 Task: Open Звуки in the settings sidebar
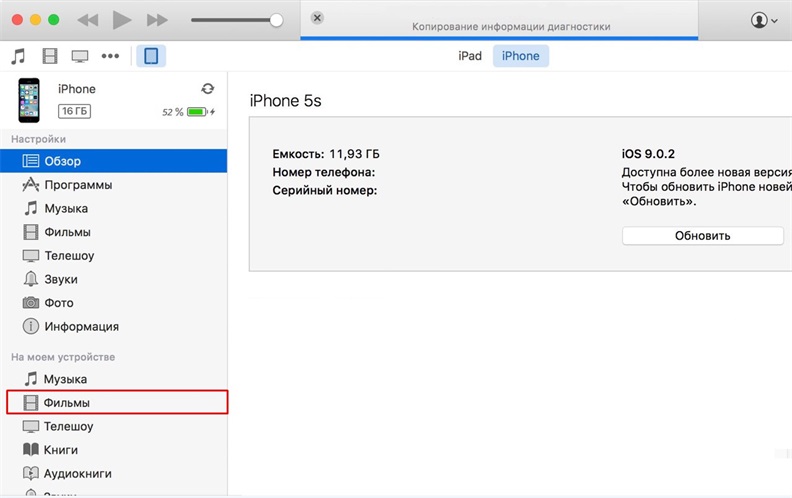click(x=114, y=279)
